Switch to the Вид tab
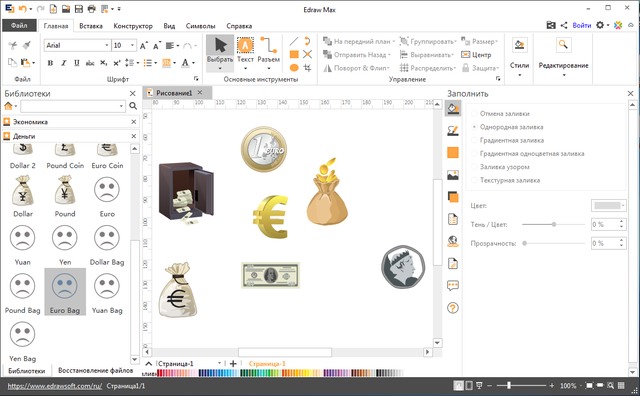The height and width of the screenshot is (396, 640). pyautogui.click(x=169, y=26)
